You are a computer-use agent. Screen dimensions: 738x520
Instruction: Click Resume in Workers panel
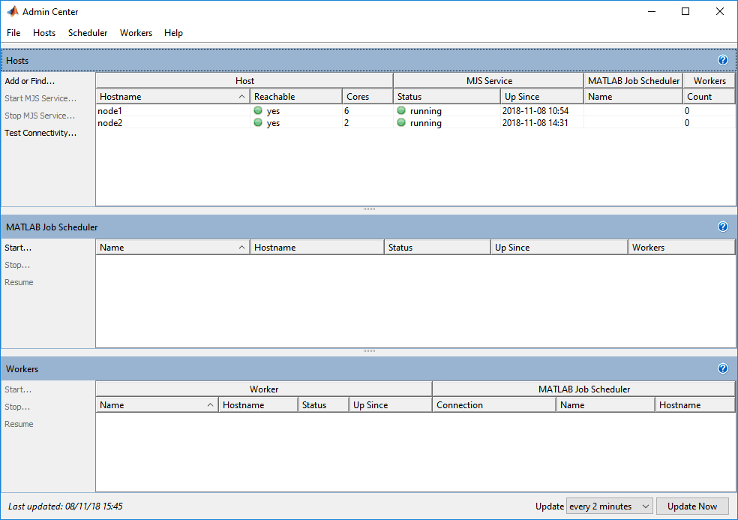point(19,424)
